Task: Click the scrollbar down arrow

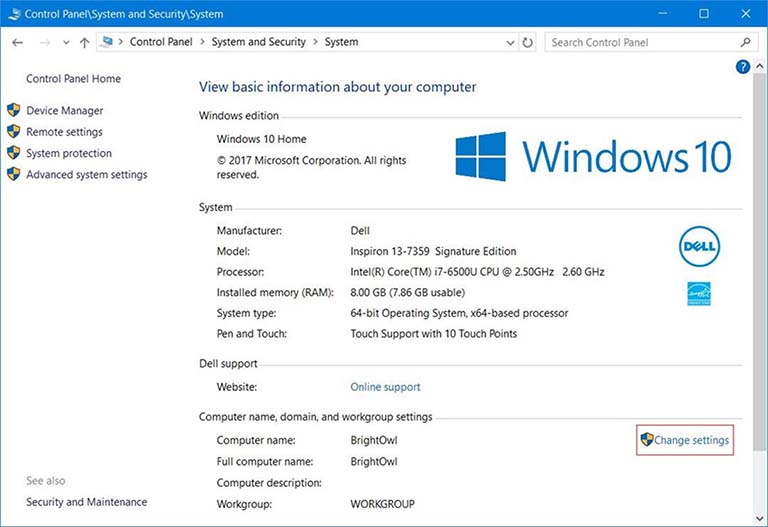Action: click(759, 518)
